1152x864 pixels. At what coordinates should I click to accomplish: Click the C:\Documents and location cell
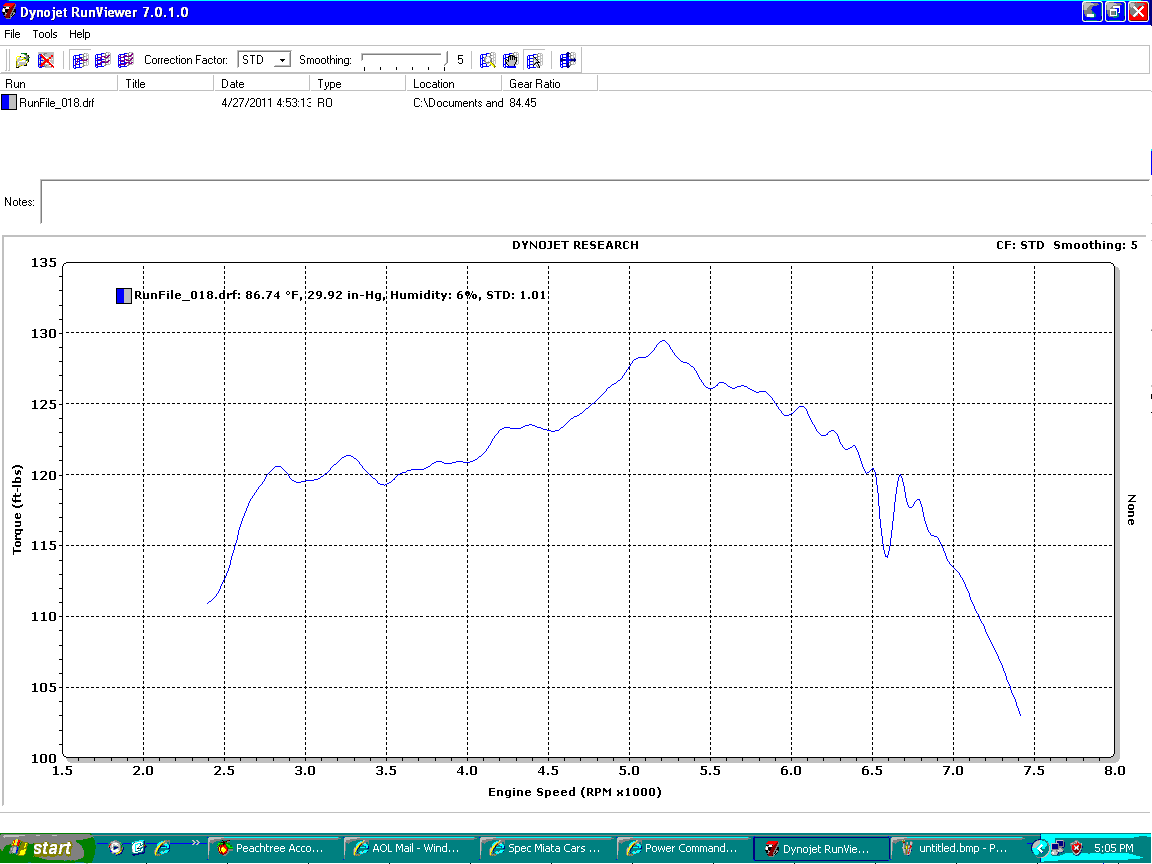[458, 103]
